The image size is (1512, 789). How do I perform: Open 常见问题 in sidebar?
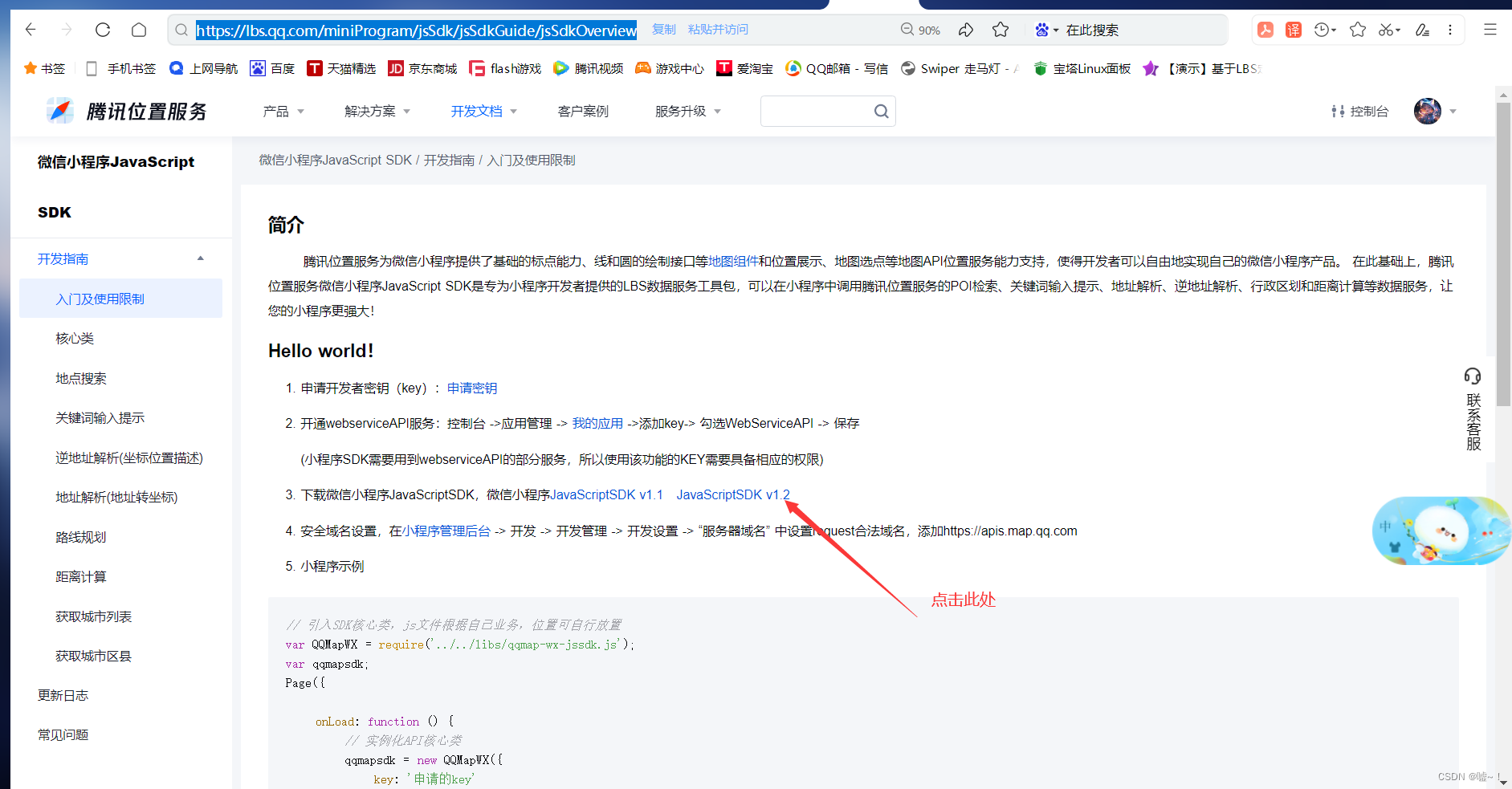pos(63,734)
